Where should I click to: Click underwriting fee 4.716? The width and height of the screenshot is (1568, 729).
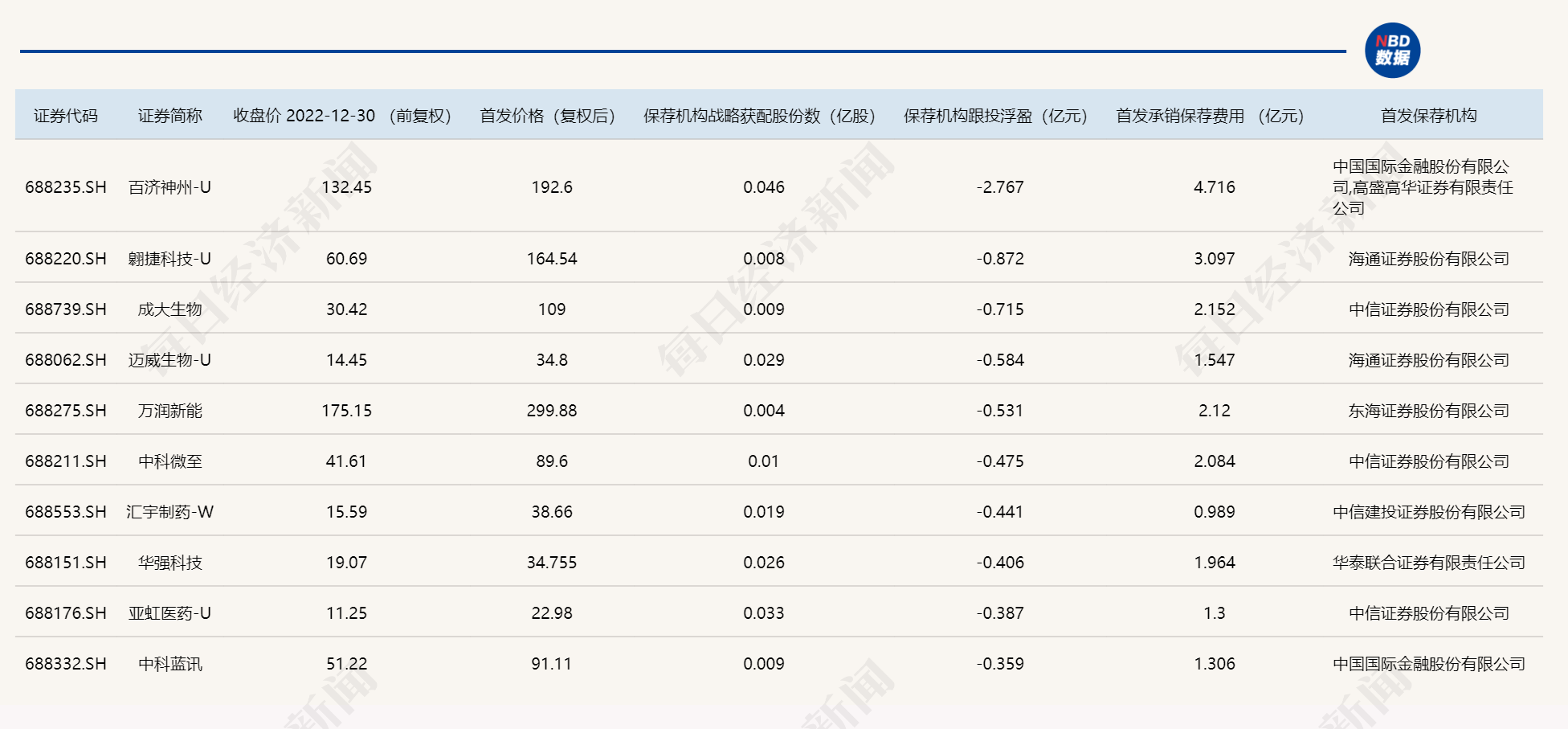1215,187
